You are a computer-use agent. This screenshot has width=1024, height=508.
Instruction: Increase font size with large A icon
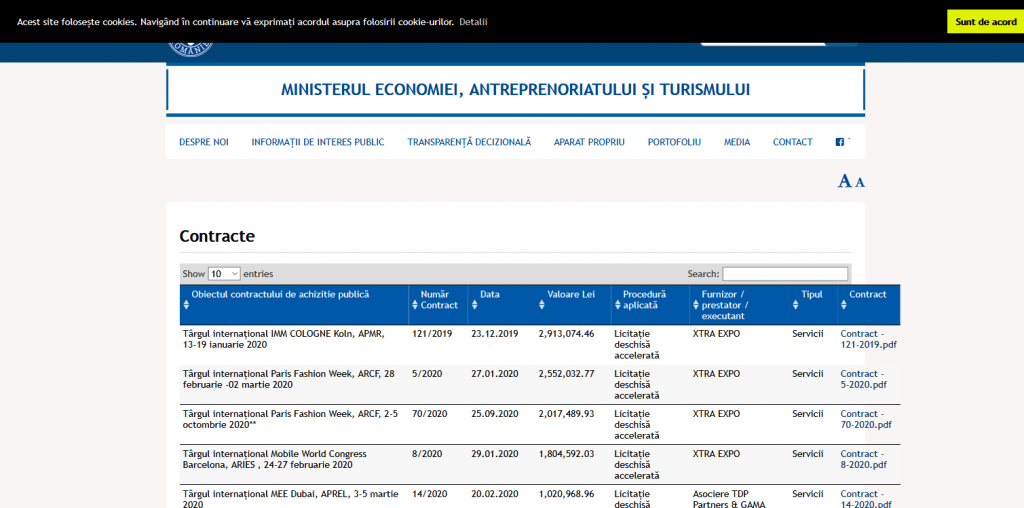click(x=845, y=182)
